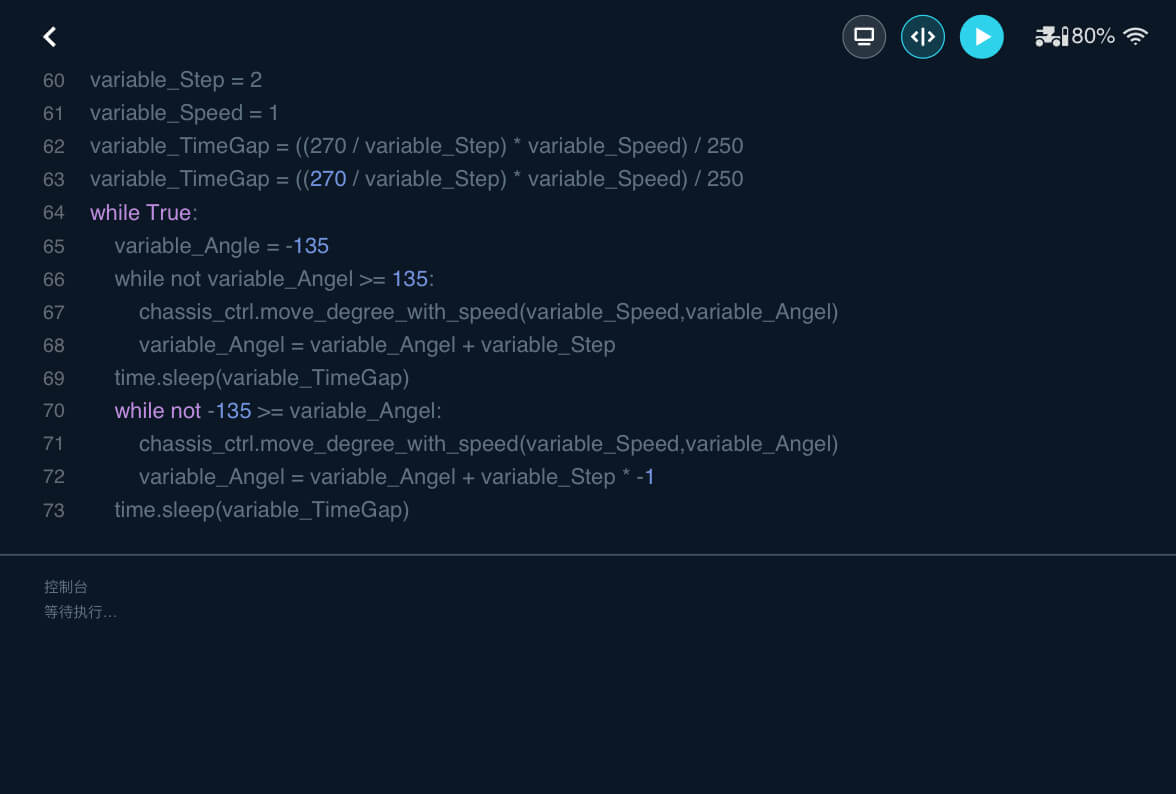Click the variable_Speed = 1 line

pos(184,113)
